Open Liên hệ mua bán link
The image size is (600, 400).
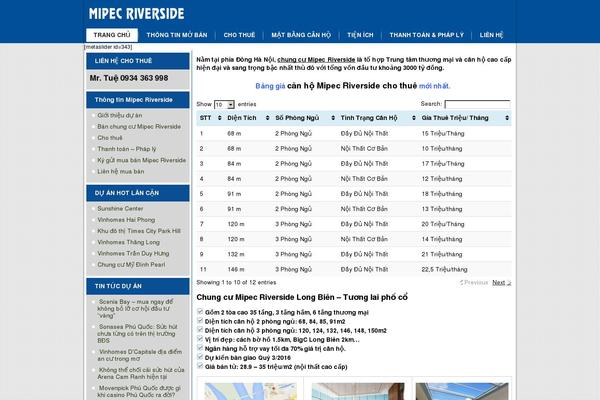121,171
